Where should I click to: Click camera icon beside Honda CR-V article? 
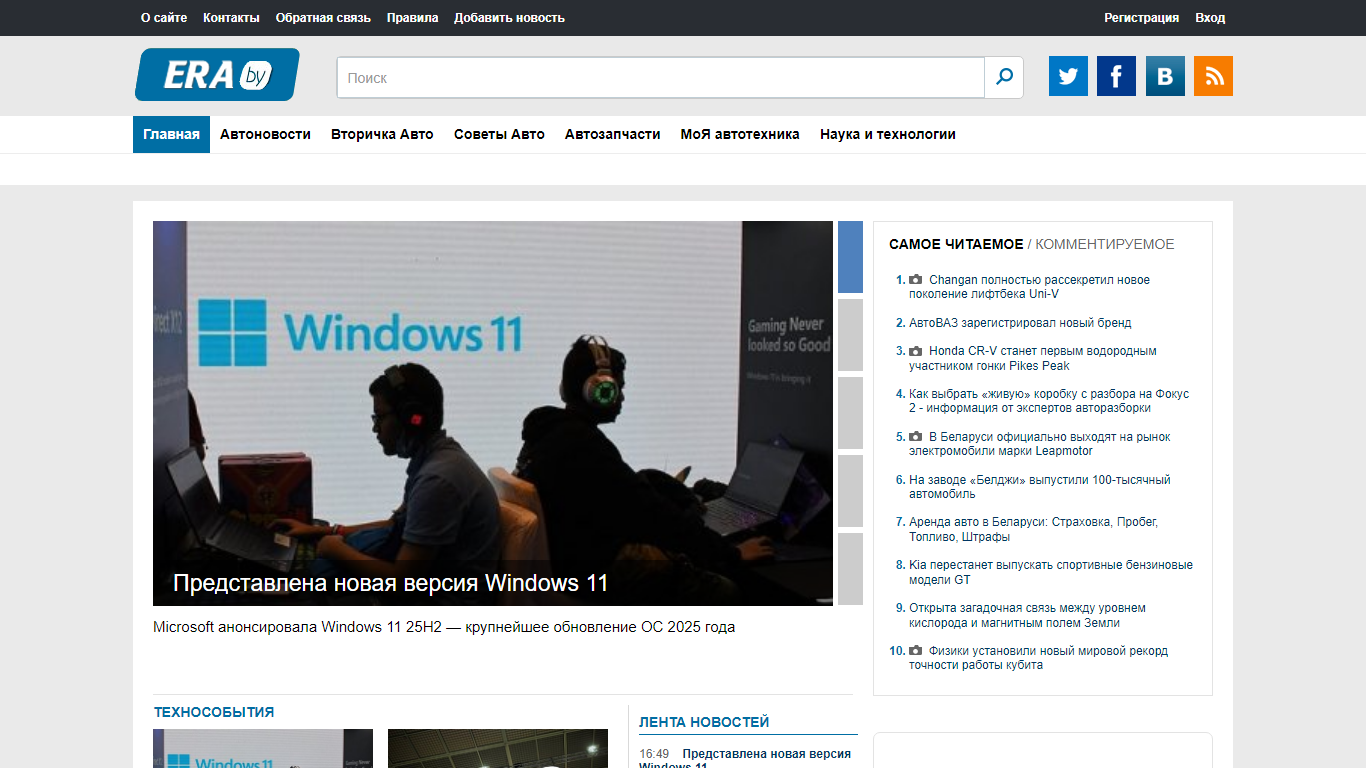[915, 351]
